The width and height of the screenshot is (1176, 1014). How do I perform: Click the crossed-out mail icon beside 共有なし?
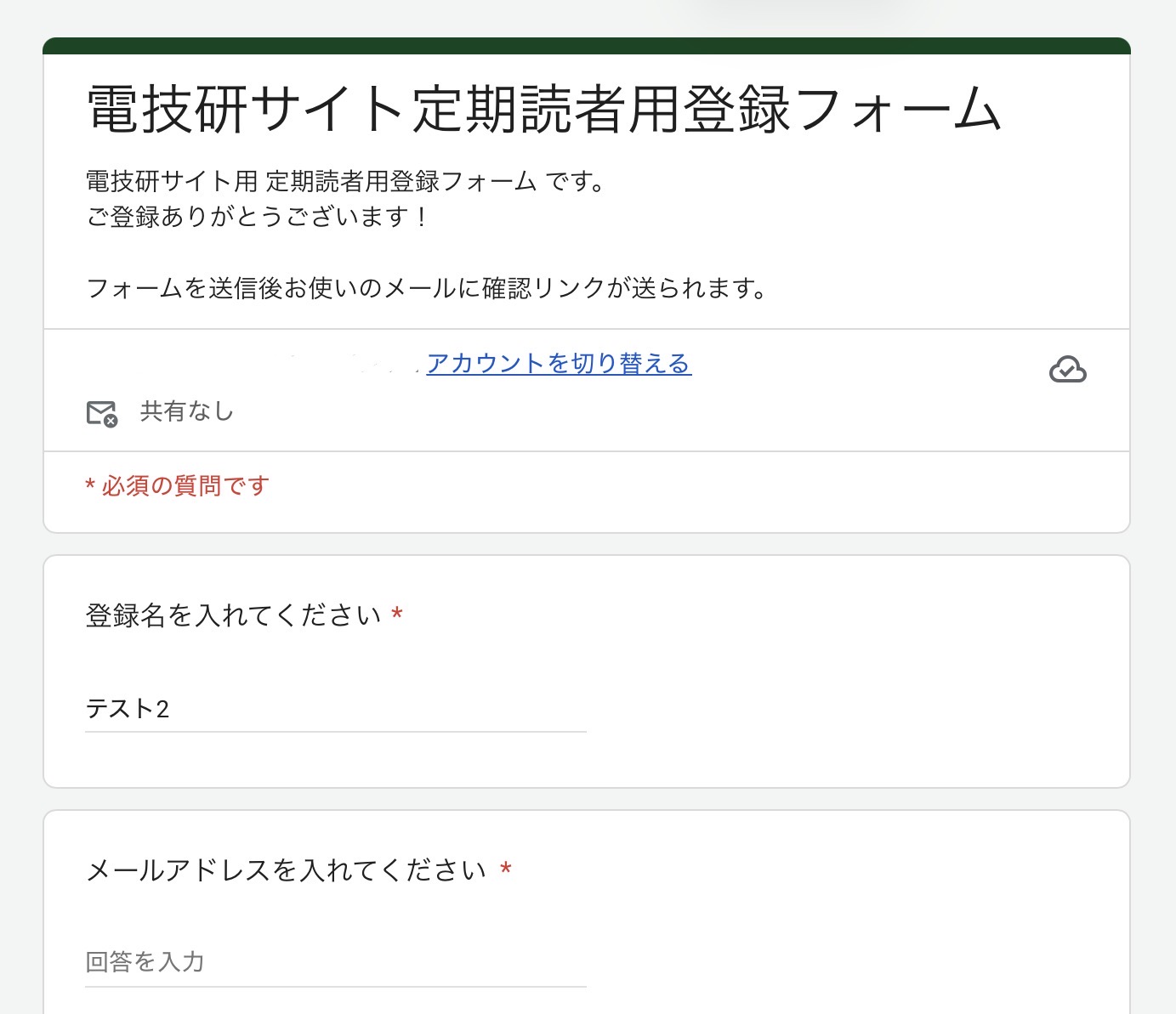[x=102, y=413]
